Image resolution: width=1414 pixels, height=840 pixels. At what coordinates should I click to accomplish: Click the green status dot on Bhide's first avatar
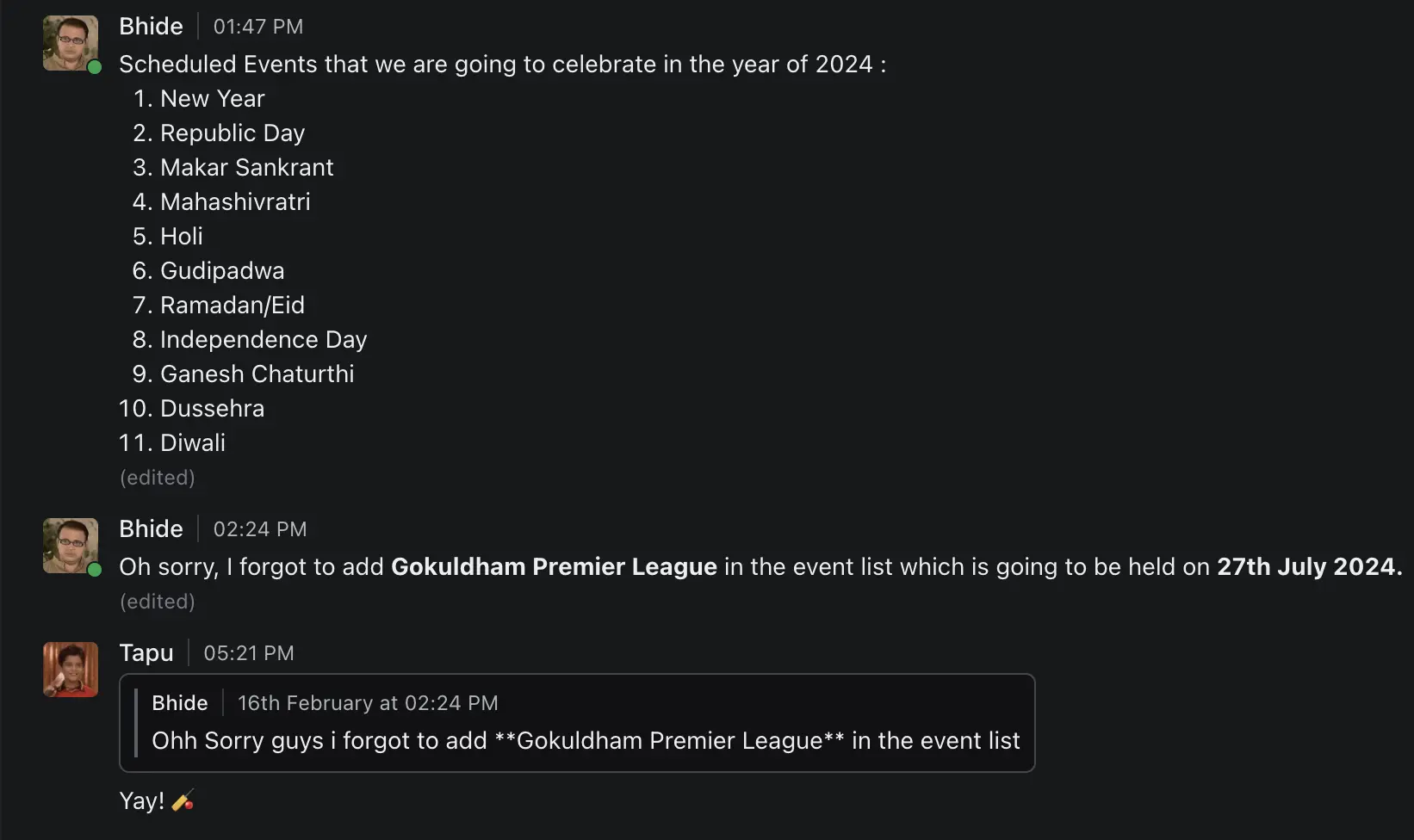(x=95, y=67)
